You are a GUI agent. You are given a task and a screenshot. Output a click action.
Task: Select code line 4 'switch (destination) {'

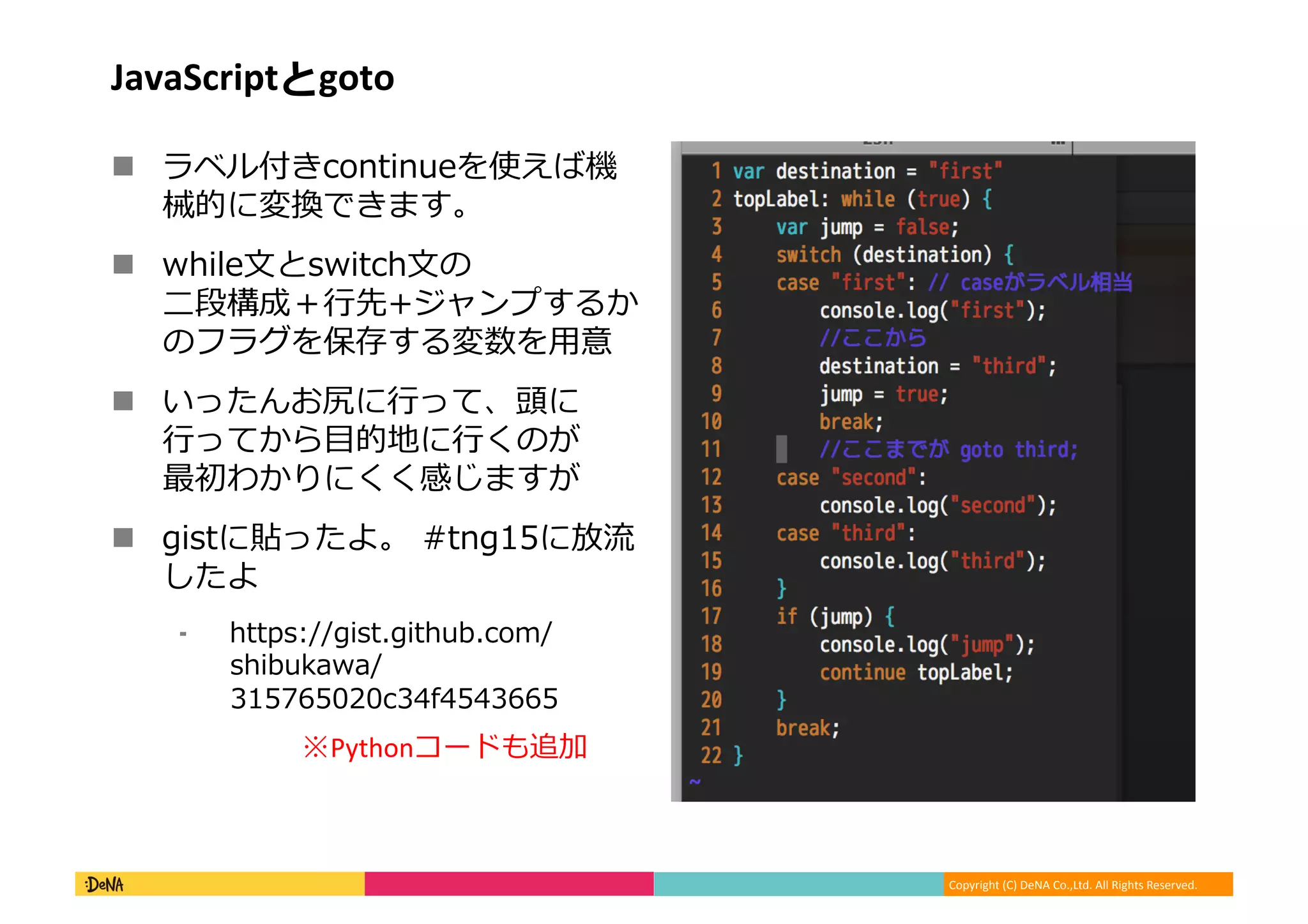(895, 255)
